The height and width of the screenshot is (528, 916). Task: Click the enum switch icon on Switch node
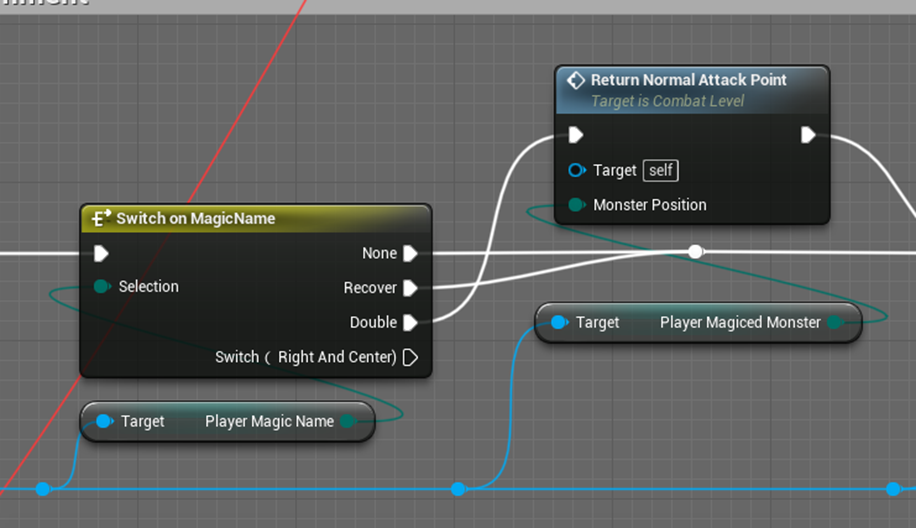click(x=101, y=218)
